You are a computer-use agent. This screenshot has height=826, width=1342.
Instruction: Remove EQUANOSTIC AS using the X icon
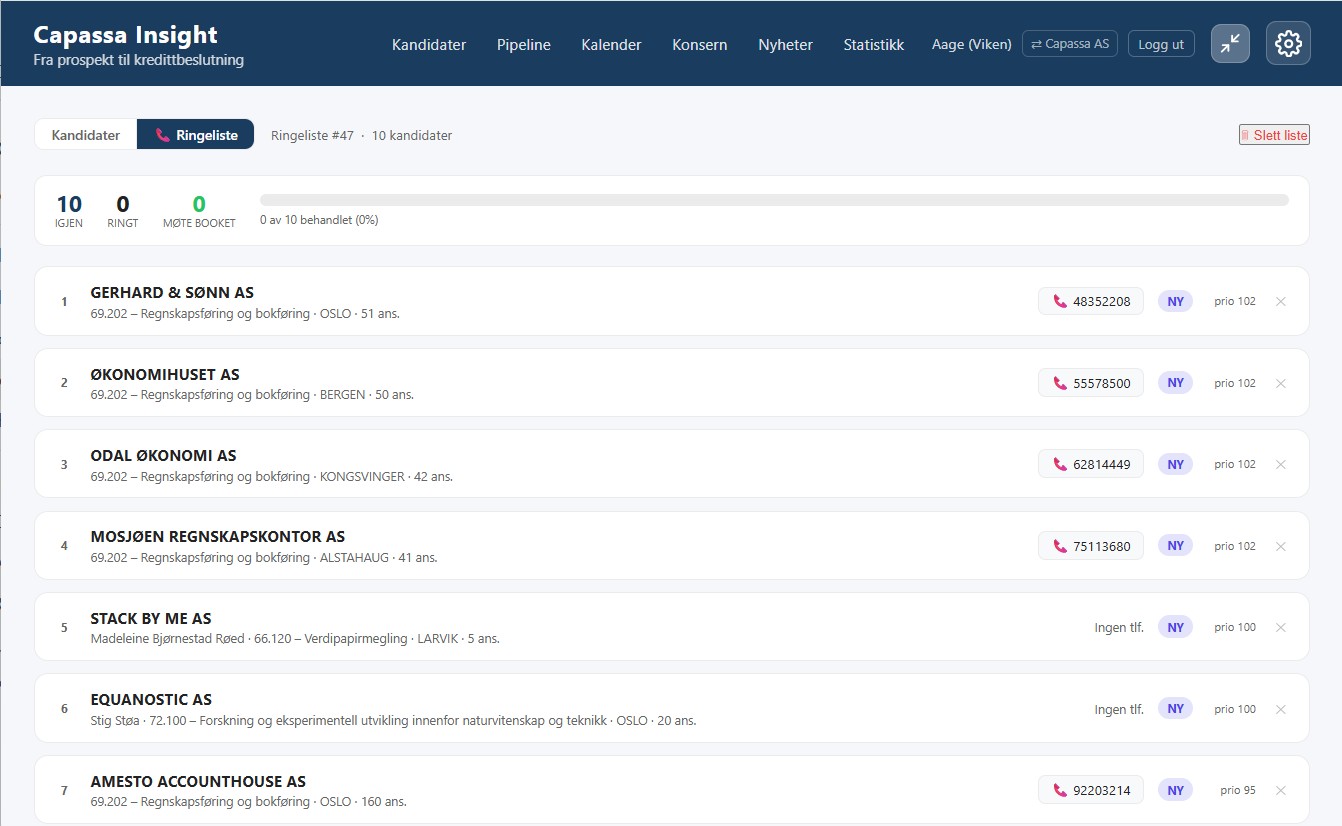[x=1281, y=709]
